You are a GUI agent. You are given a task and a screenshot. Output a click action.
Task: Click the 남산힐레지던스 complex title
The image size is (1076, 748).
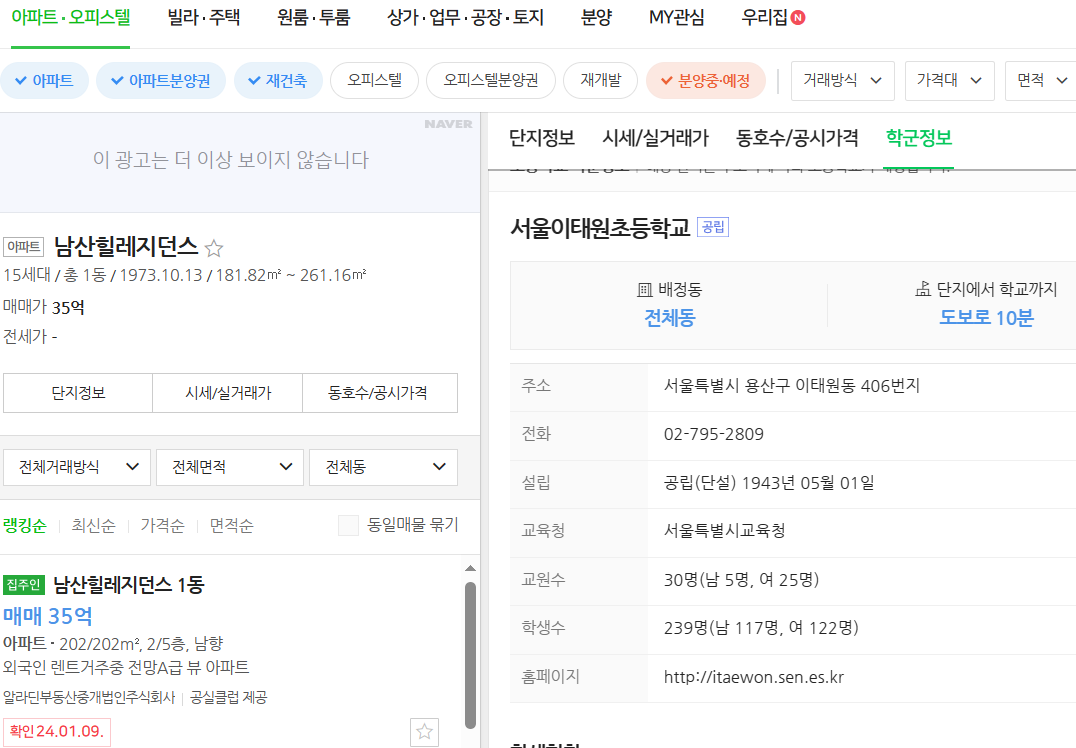coord(126,246)
